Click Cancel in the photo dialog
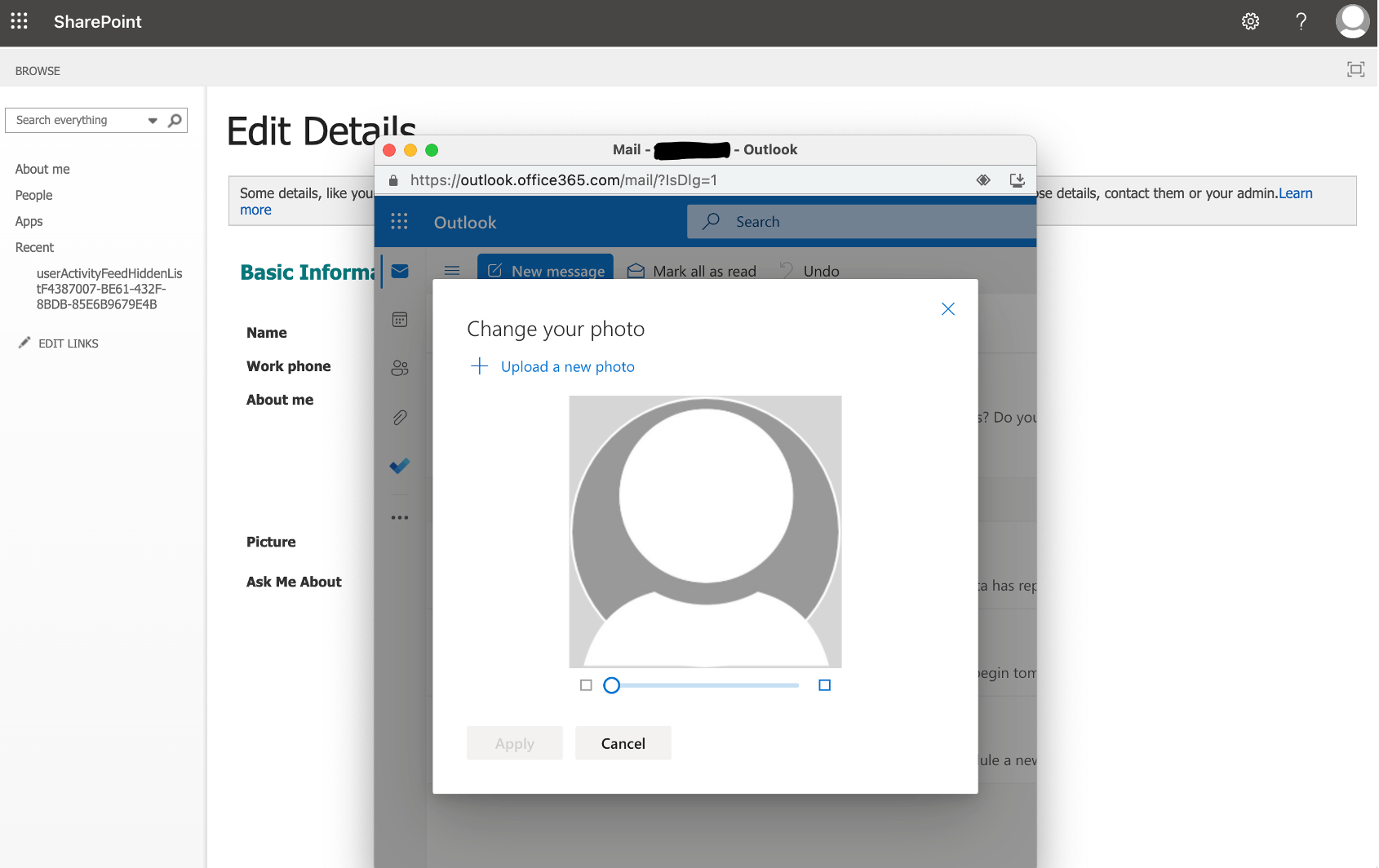This screenshot has width=1379, height=868. click(x=623, y=743)
